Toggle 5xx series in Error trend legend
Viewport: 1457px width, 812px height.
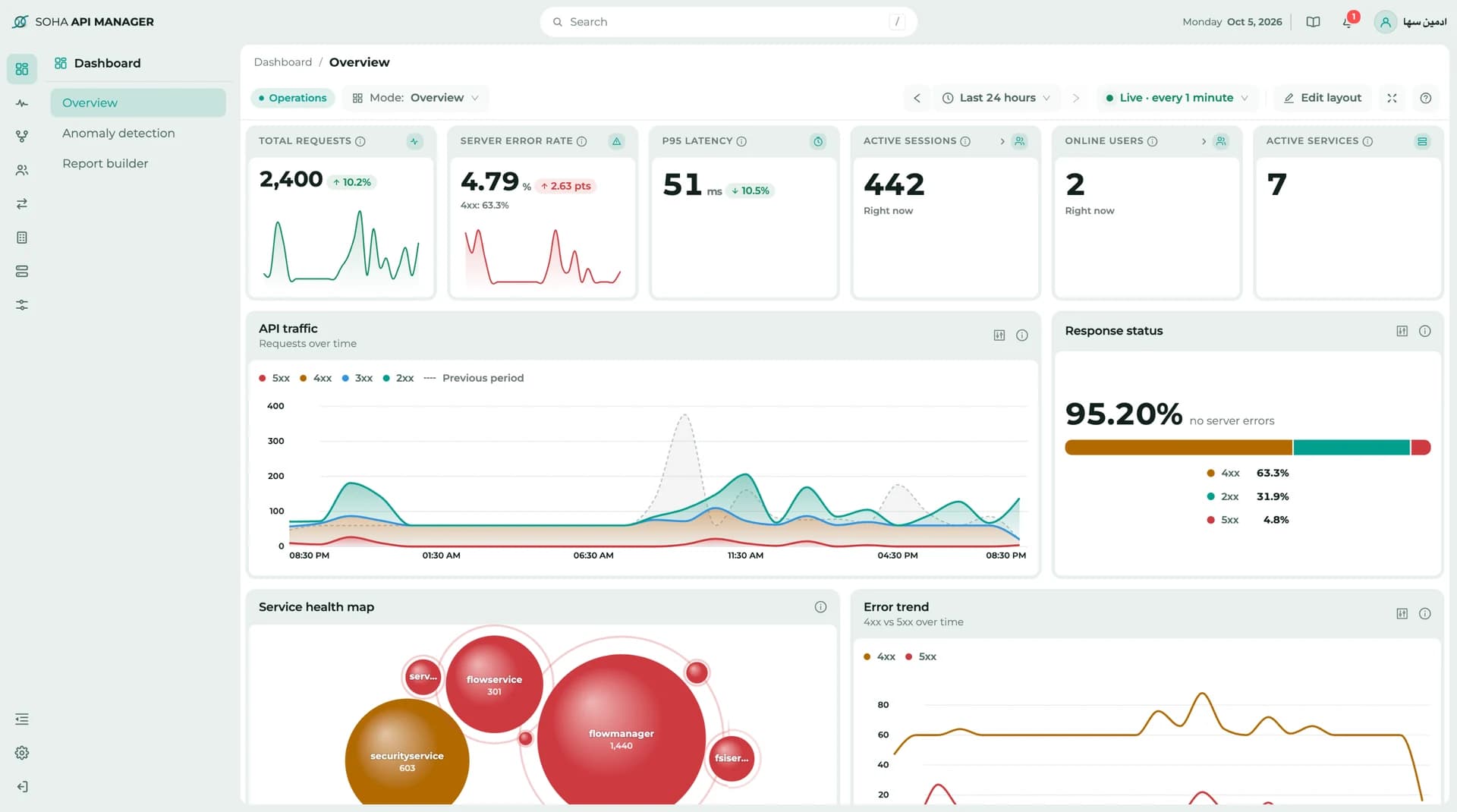pyautogui.click(x=920, y=656)
